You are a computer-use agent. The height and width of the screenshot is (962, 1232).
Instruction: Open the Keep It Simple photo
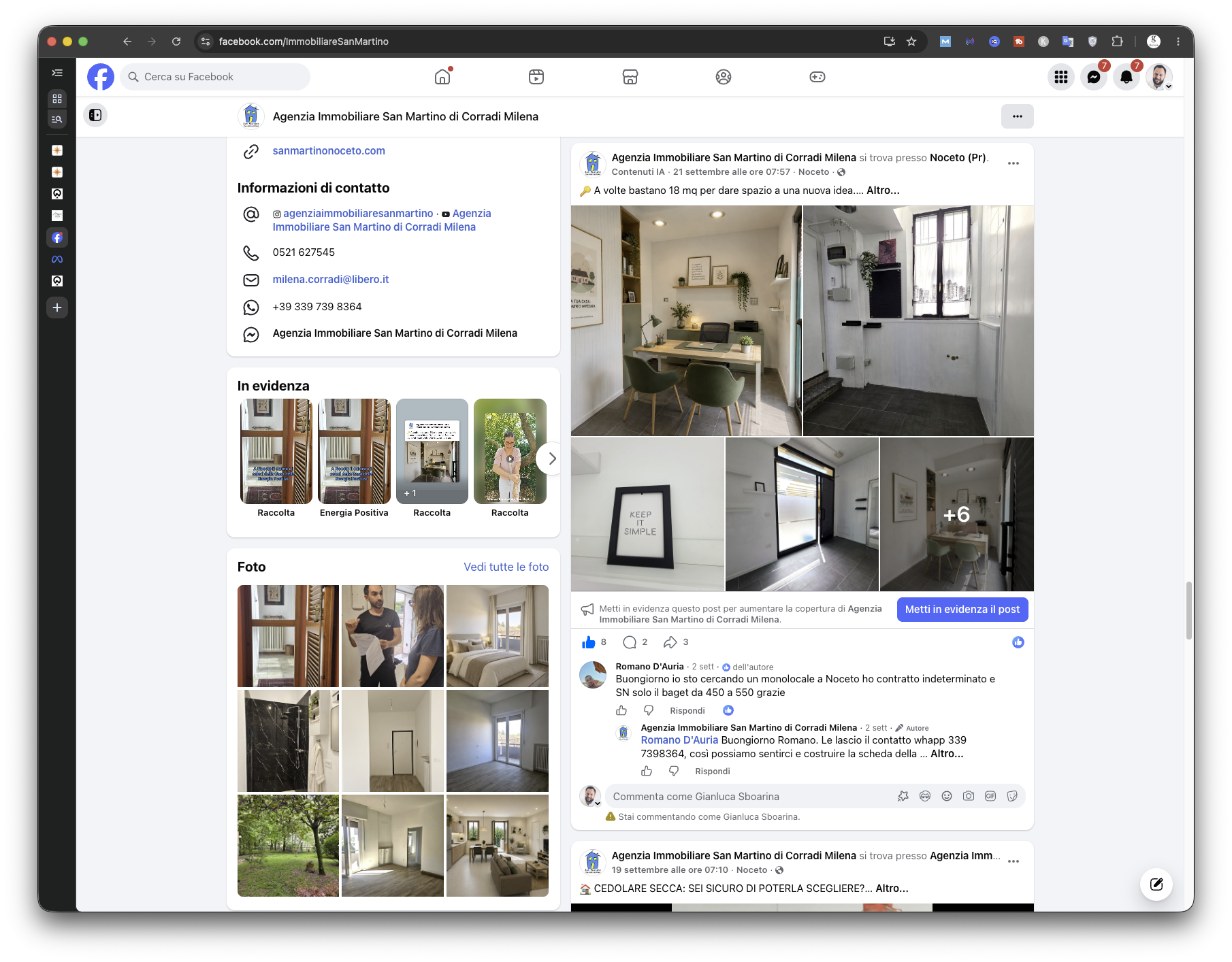(647, 514)
